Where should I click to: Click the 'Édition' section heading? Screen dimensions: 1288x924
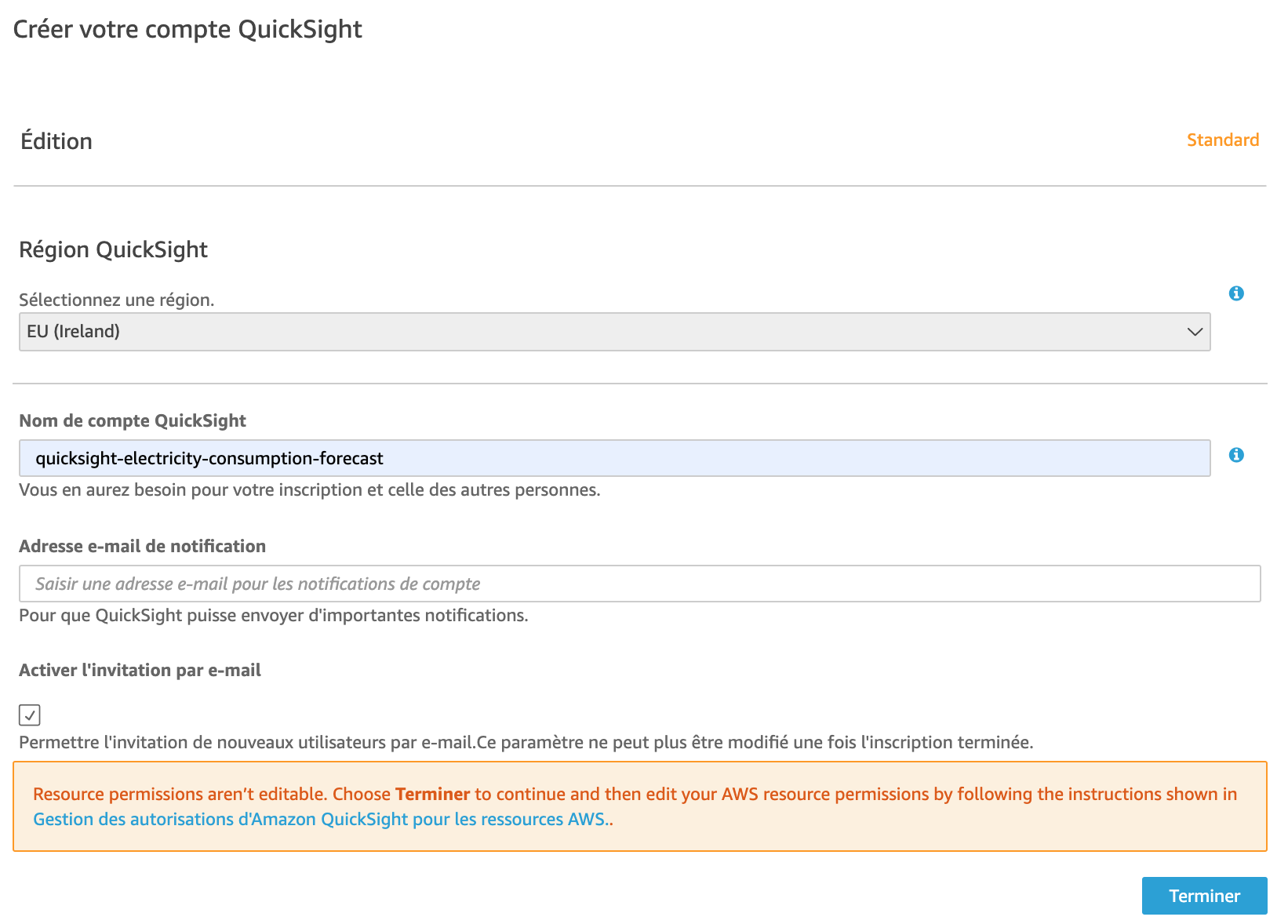[56, 141]
